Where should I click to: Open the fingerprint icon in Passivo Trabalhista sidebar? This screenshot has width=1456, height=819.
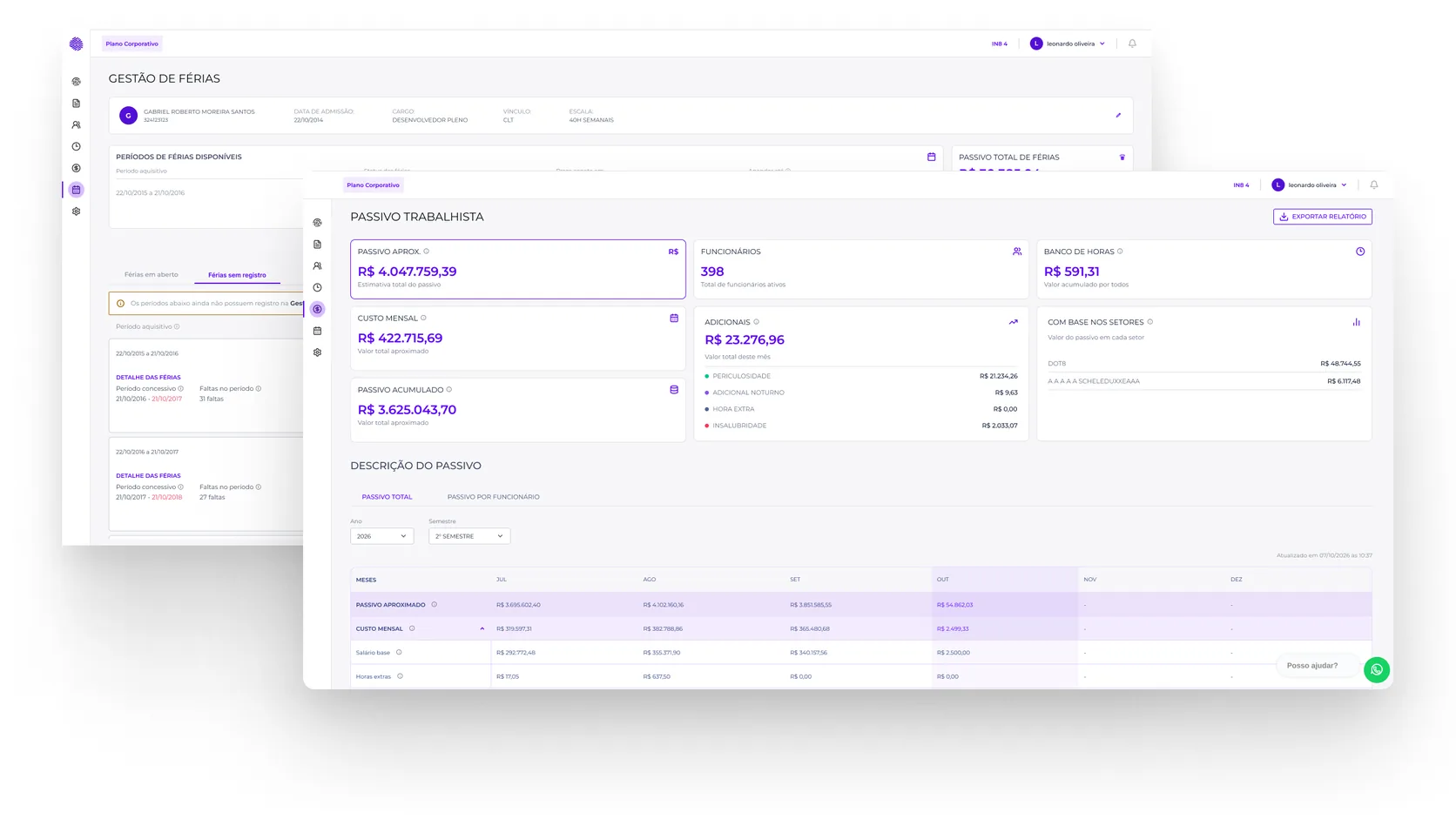[x=317, y=223]
